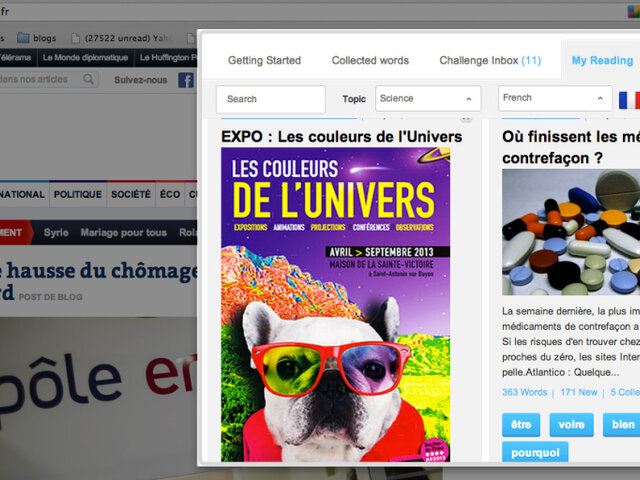Open the hausse du chômage headline
640x480 pixels.
click(x=99, y=282)
